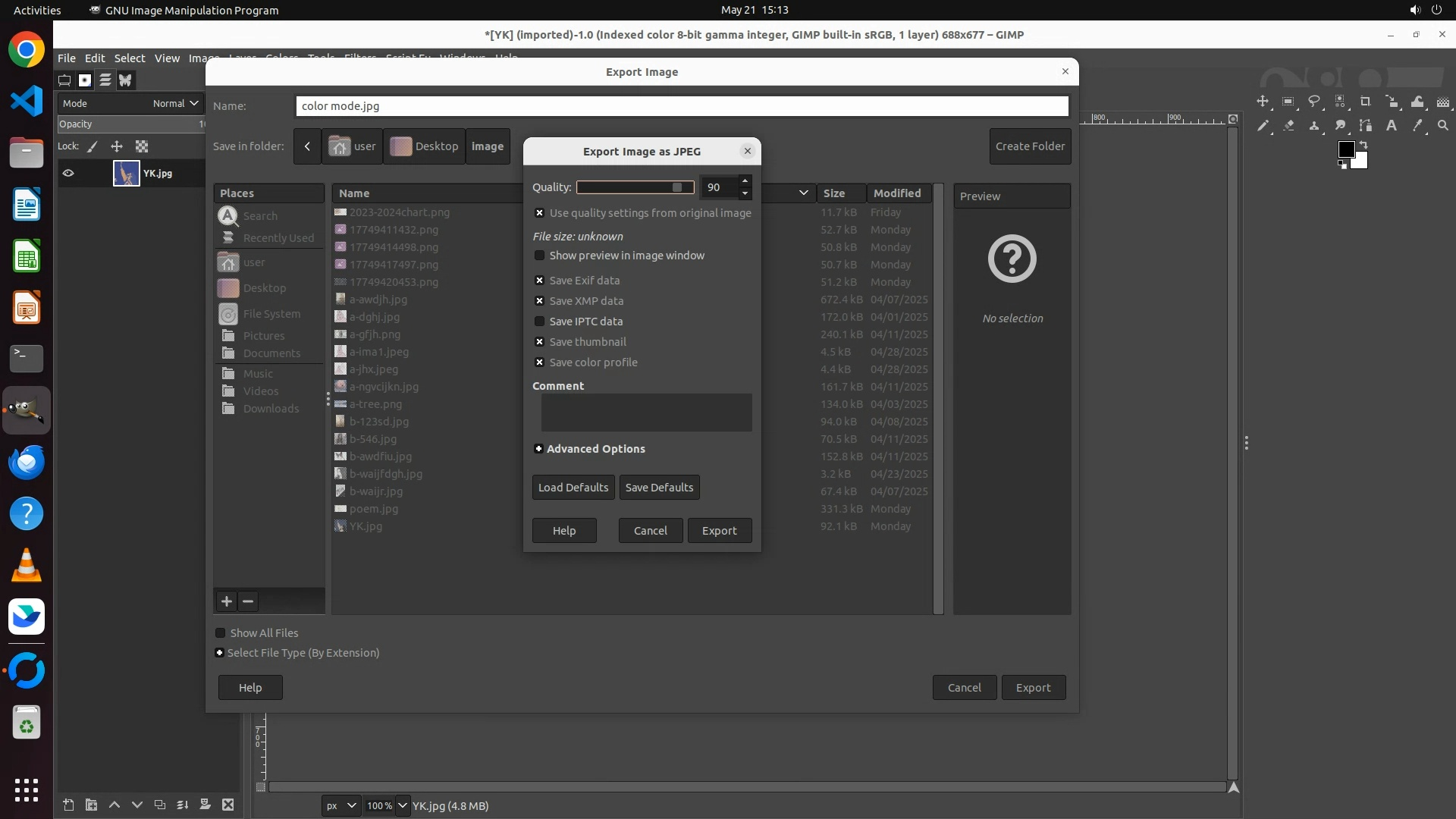
Task: Open the Select menu
Action: [129, 58]
